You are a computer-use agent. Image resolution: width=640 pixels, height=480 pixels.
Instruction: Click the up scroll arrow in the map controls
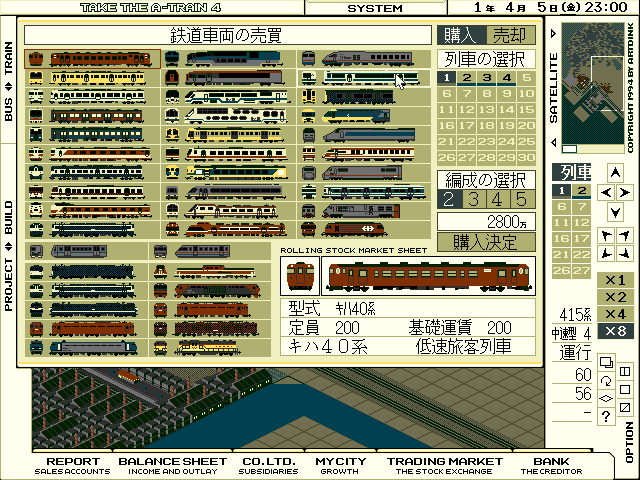point(616,173)
